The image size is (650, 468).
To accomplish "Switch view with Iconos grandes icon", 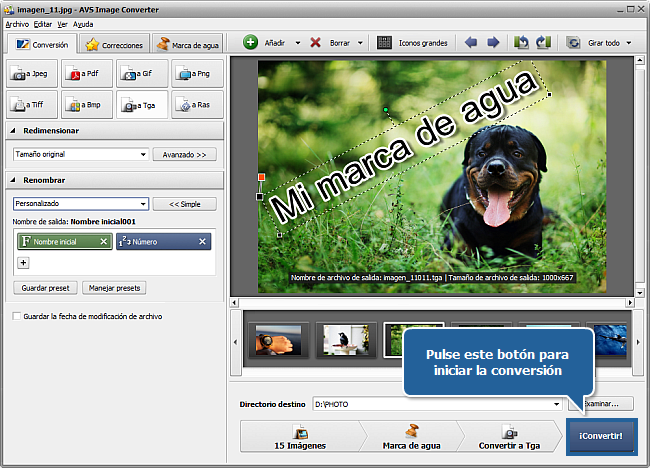I will click(384, 43).
